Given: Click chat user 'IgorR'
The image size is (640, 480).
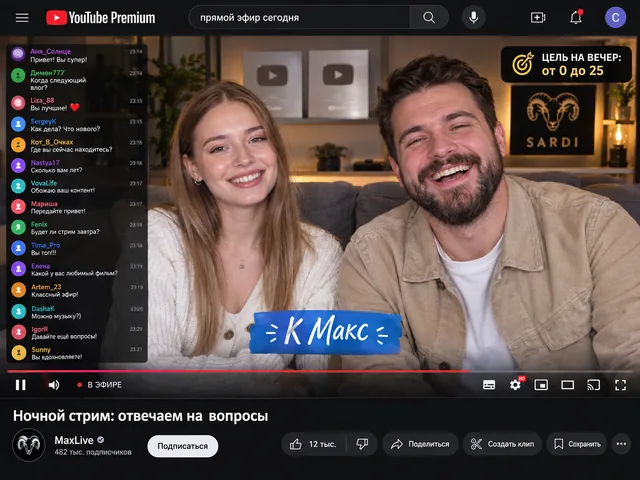Looking at the screenshot, I should pyautogui.click(x=40, y=329).
